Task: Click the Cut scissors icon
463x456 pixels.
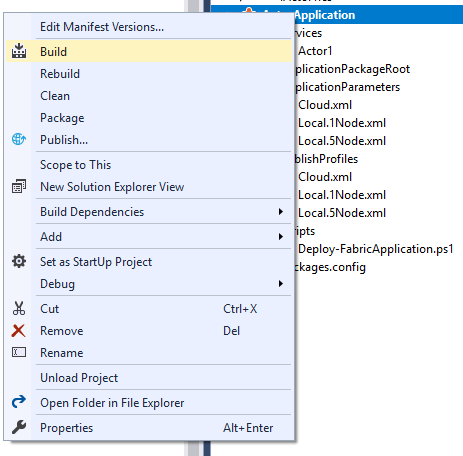Action: [19, 308]
